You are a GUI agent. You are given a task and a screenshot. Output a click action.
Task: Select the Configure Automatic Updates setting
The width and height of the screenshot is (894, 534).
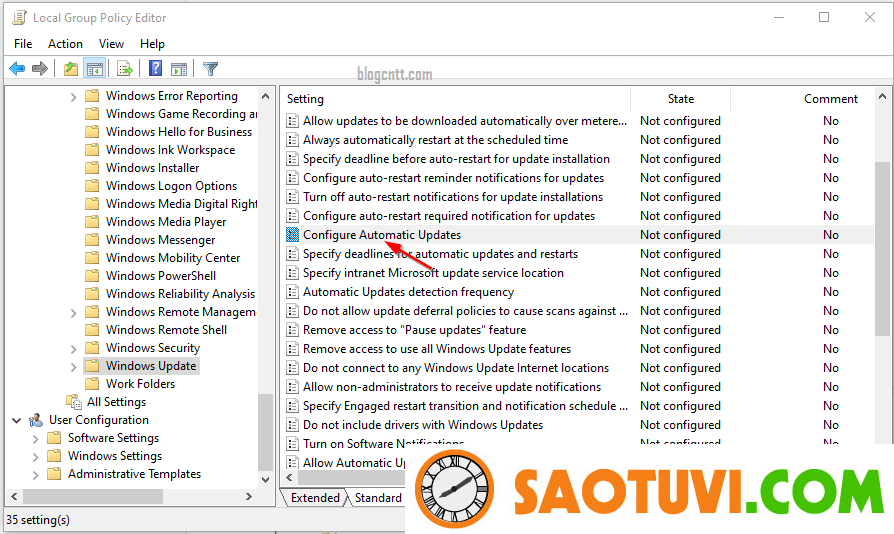(382, 235)
